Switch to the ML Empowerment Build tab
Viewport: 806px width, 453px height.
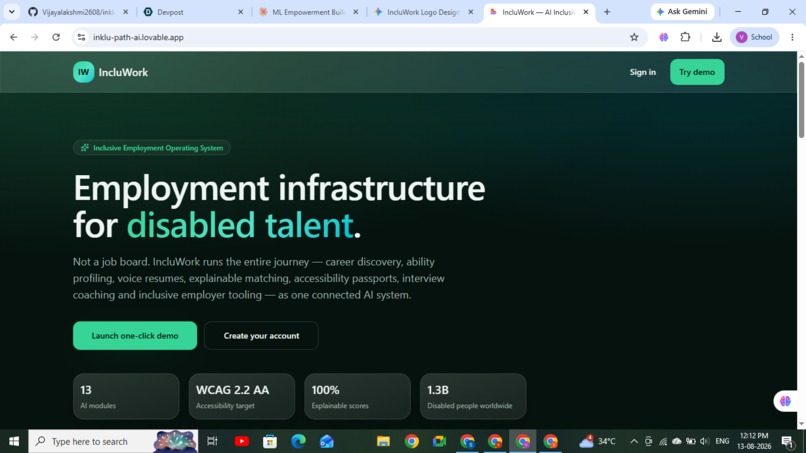[x=308, y=12]
